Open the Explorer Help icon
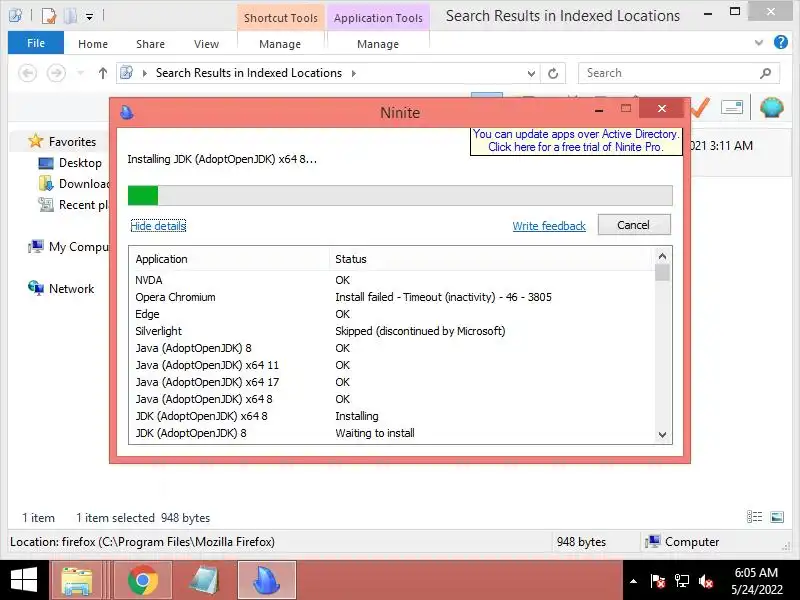Viewport: 800px width, 600px height. [x=781, y=42]
